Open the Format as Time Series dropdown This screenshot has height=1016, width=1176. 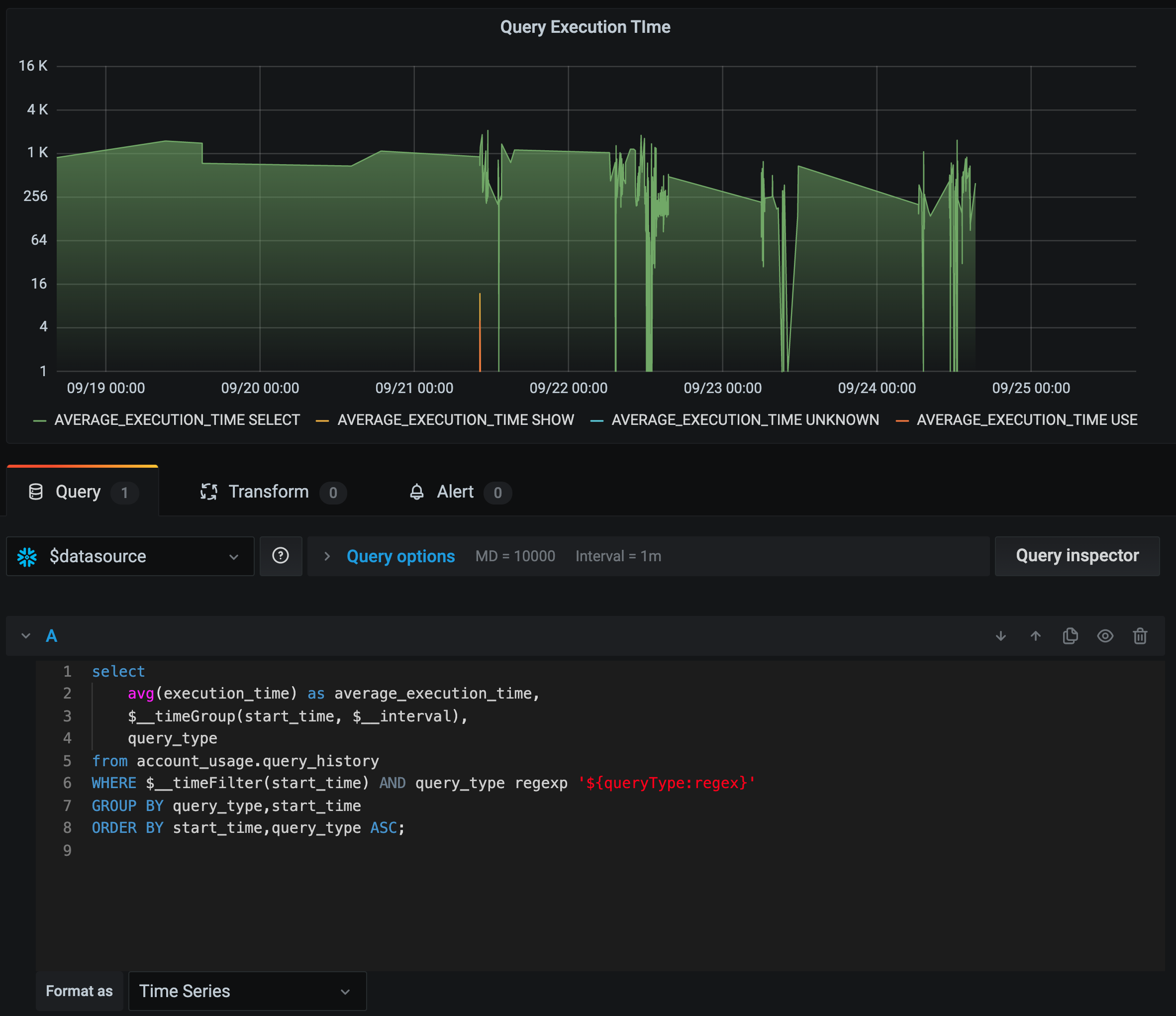(x=247, y=991)
